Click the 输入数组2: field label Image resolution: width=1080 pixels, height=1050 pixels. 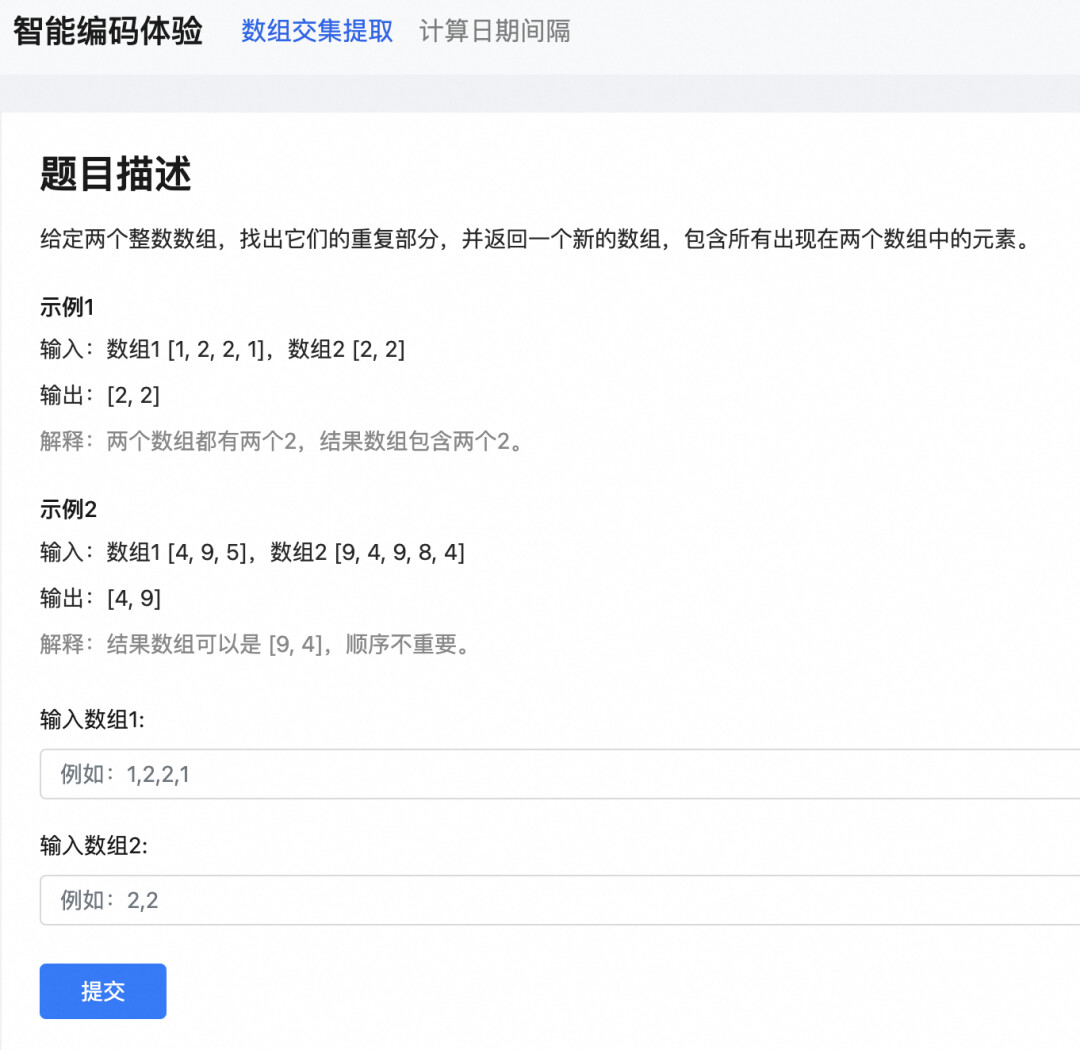[x=93, y=846]
